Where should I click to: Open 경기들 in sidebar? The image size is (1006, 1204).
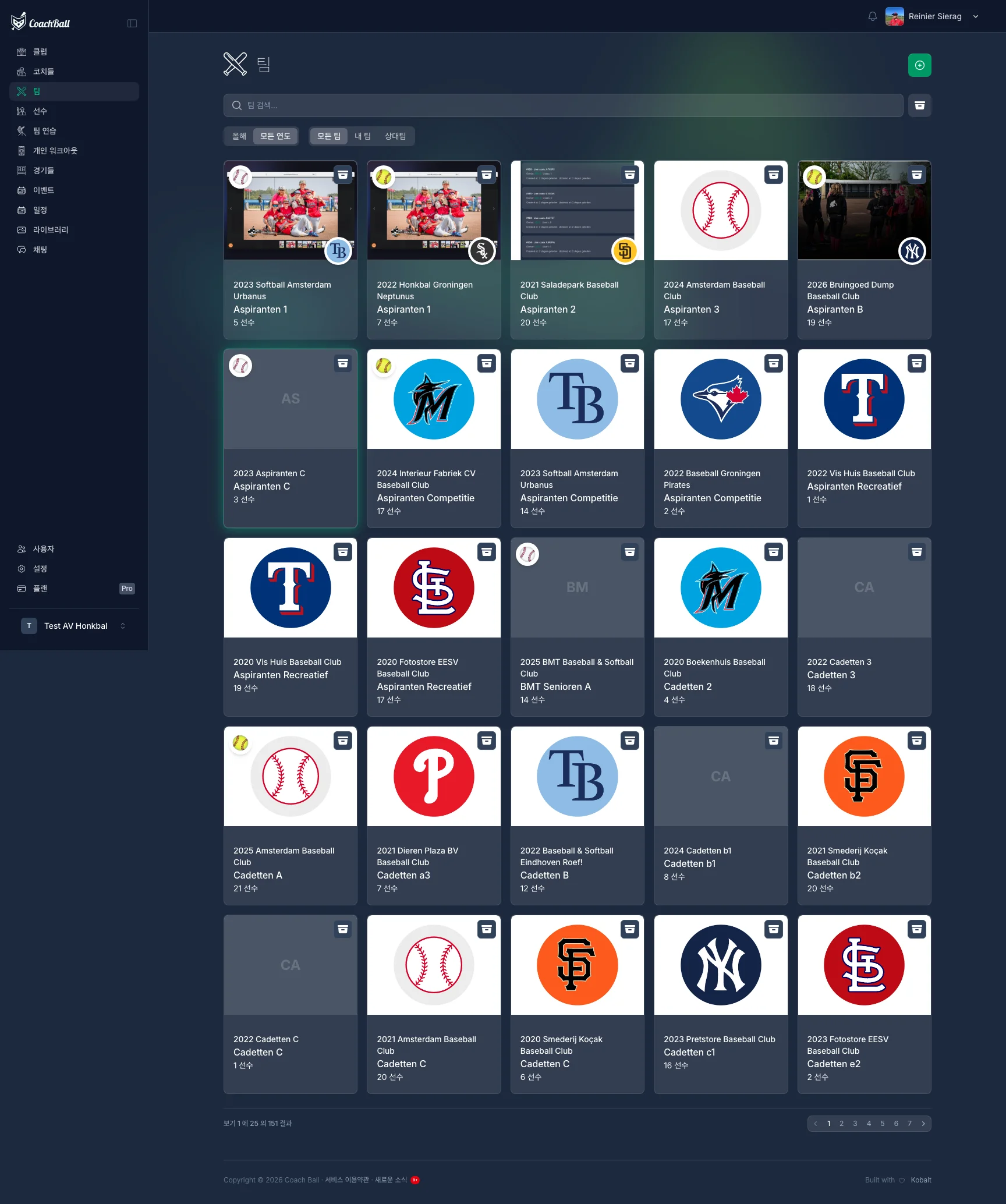point(74,171)
